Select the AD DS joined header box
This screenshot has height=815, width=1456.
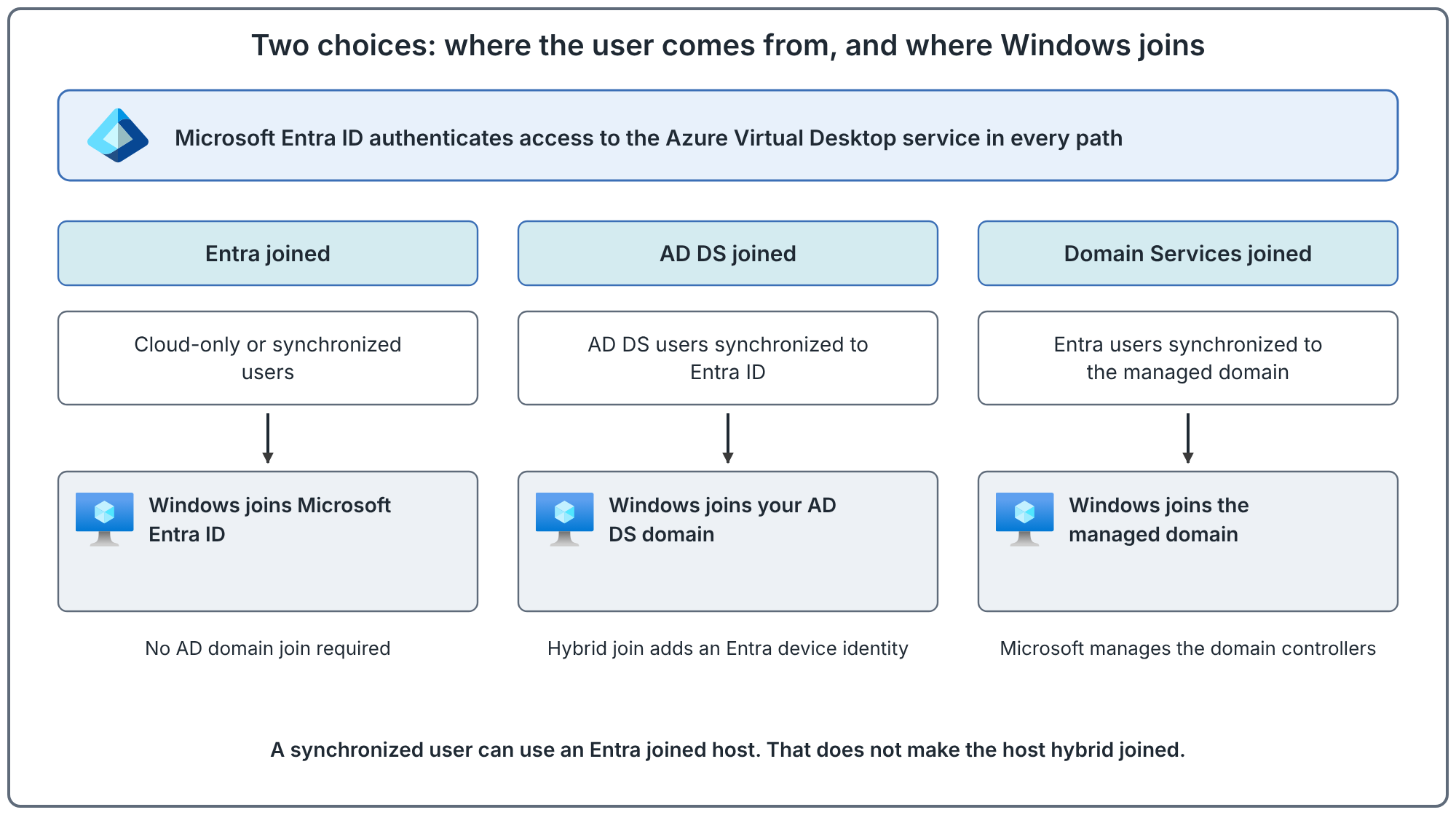click(x=728, y=253)
